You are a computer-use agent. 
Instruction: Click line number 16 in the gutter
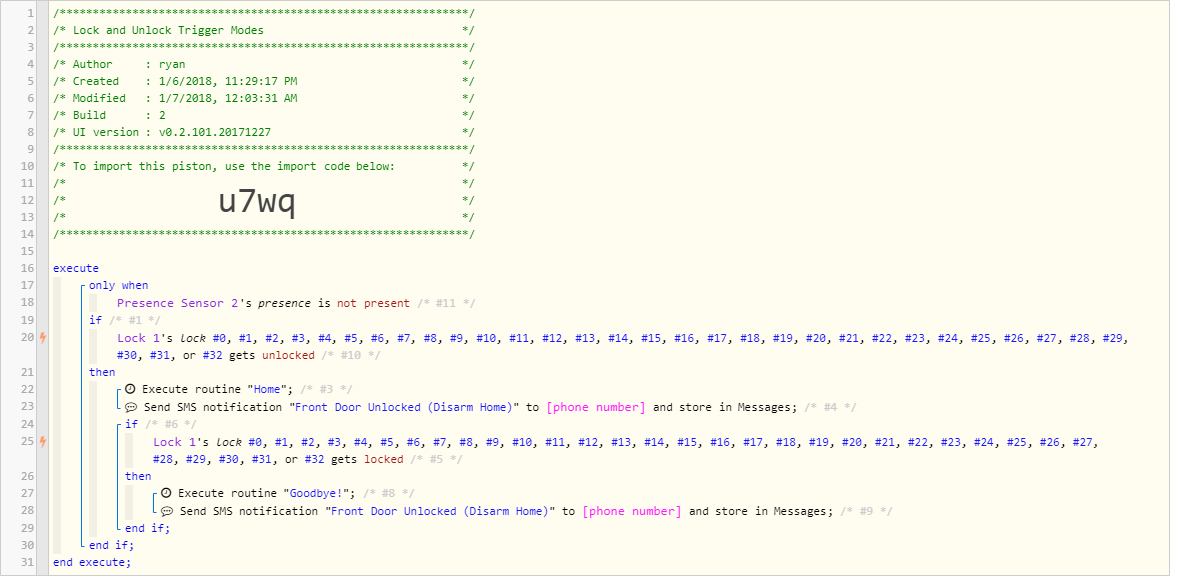(x=28, y=268)
